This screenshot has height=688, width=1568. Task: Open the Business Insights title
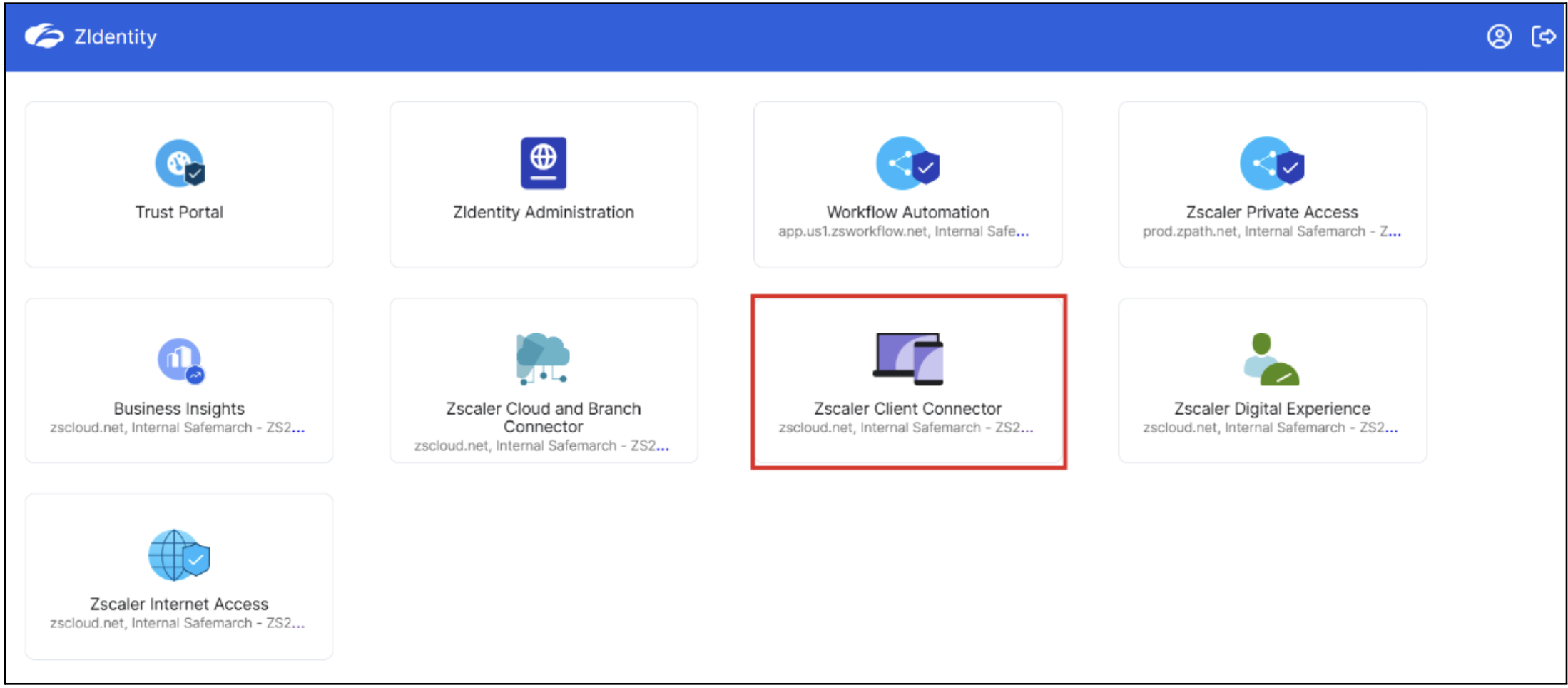coord(179,408)
